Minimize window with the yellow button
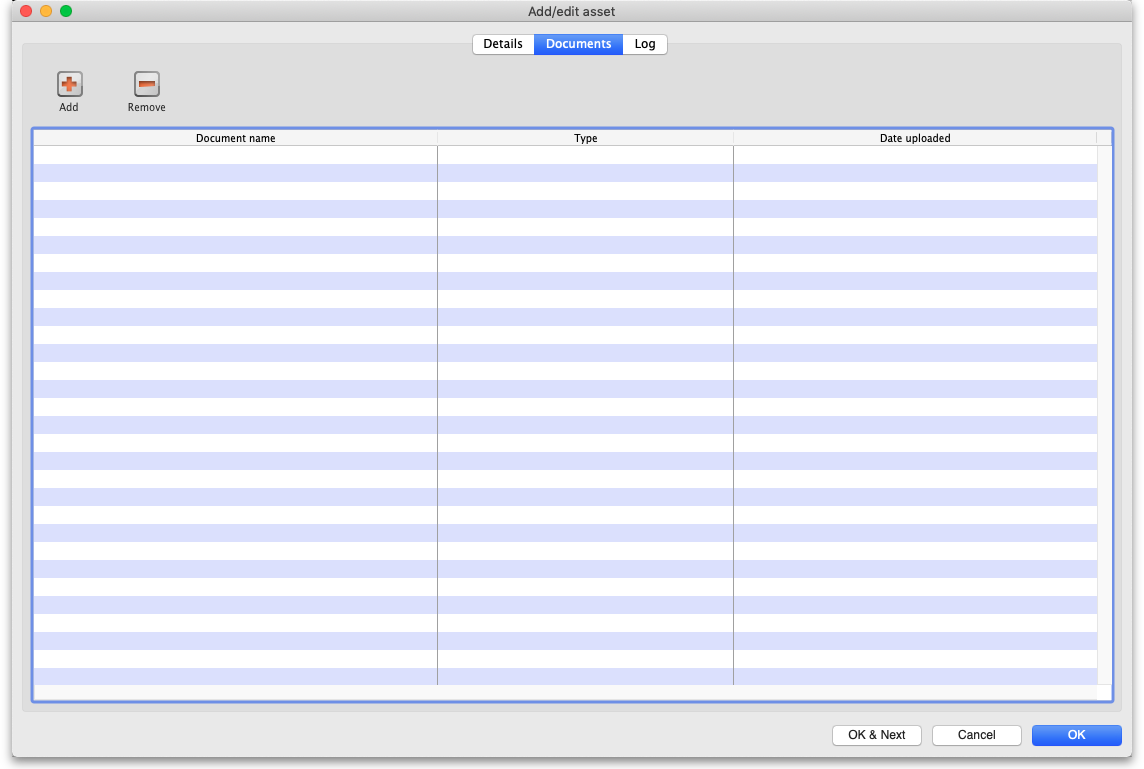Screen dimensions: 1144x769 (x=46, y=11)
